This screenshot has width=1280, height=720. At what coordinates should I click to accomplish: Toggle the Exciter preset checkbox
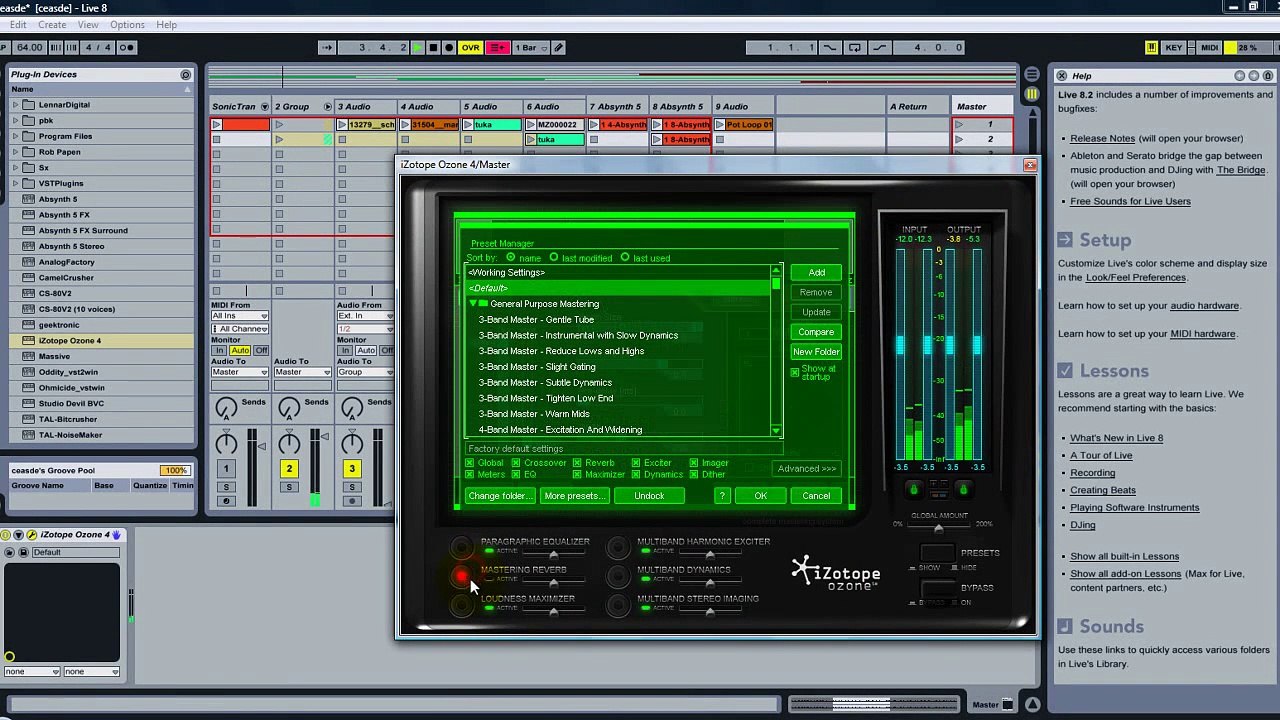coord(636,463)
